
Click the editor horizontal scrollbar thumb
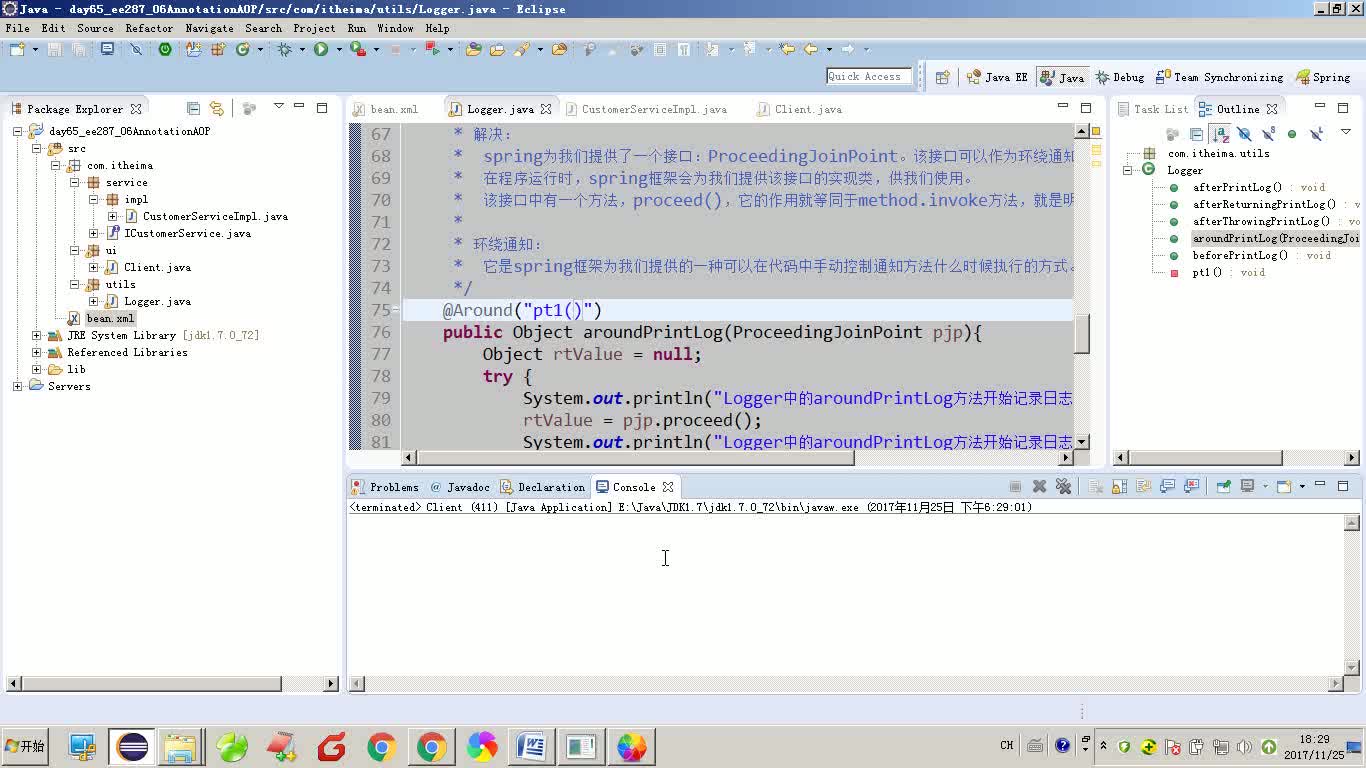click(635, 458)
